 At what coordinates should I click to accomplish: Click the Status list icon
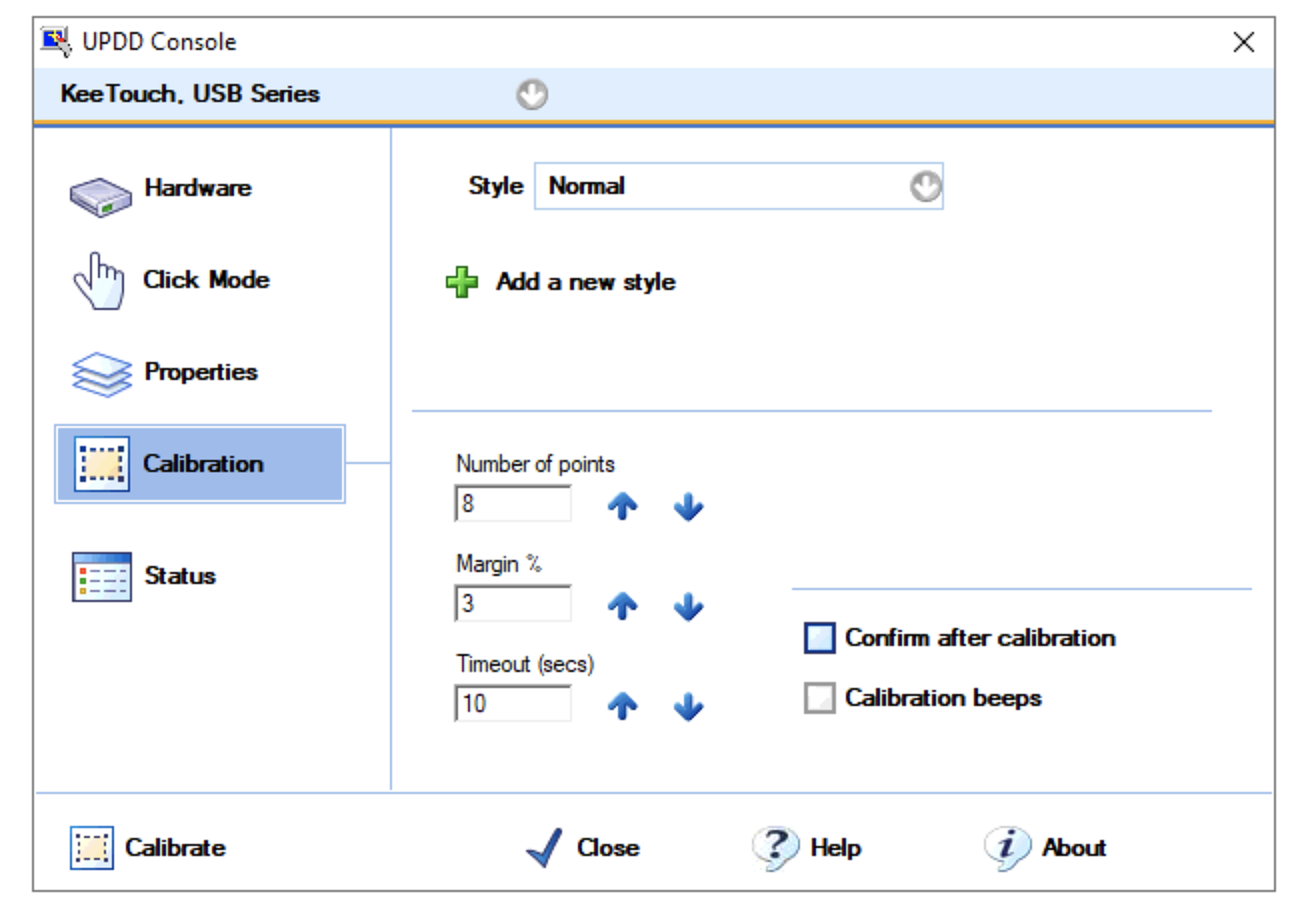(101, 577)
